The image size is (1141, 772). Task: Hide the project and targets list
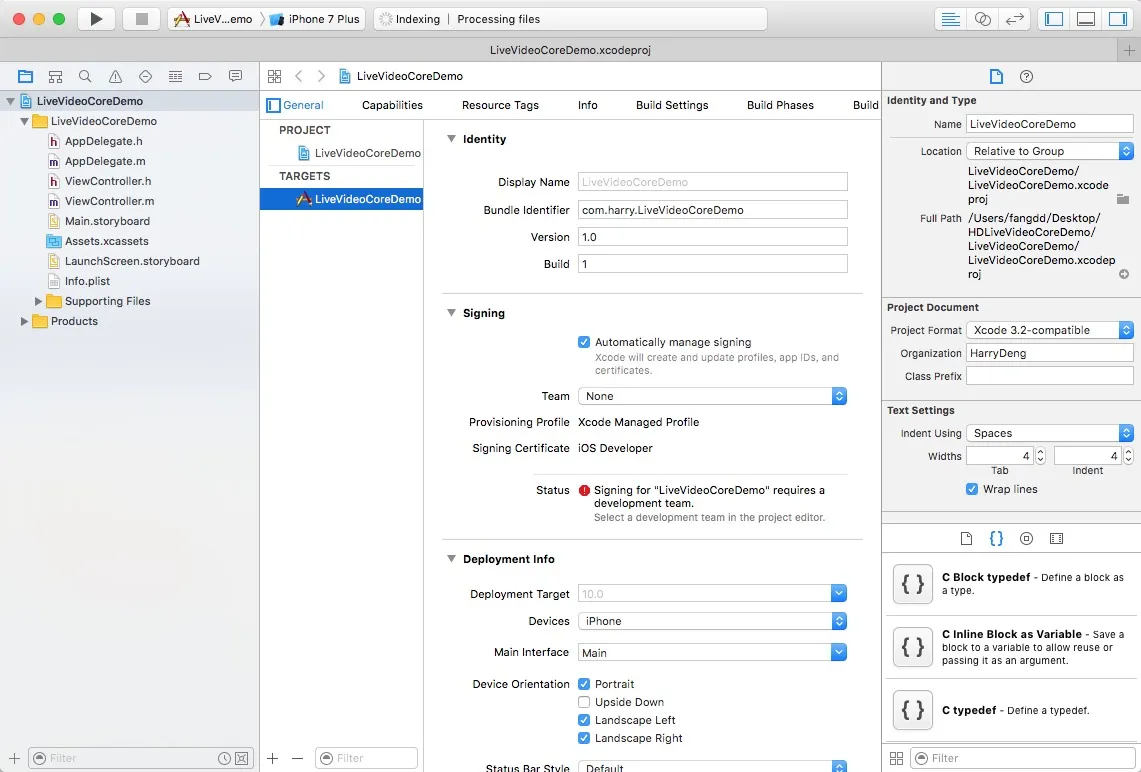(x=274, y=106)
